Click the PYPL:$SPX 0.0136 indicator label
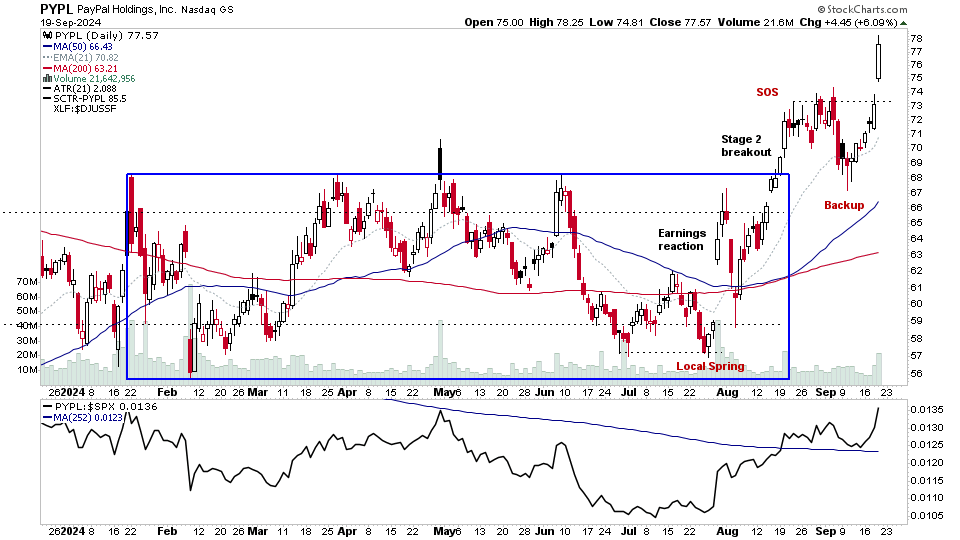Image resolution: width=960 pixels, height=540 pixels. coord(106,407)
